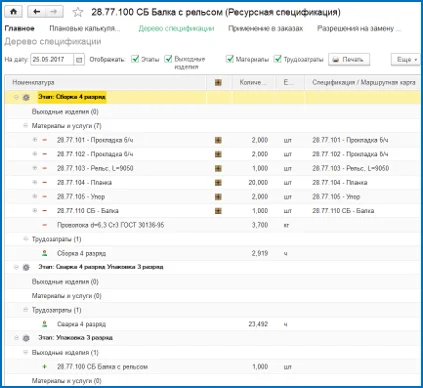Click the specification icon in 28.77.102 row
This screenshot has height=388, width=423.
[218, 154]
